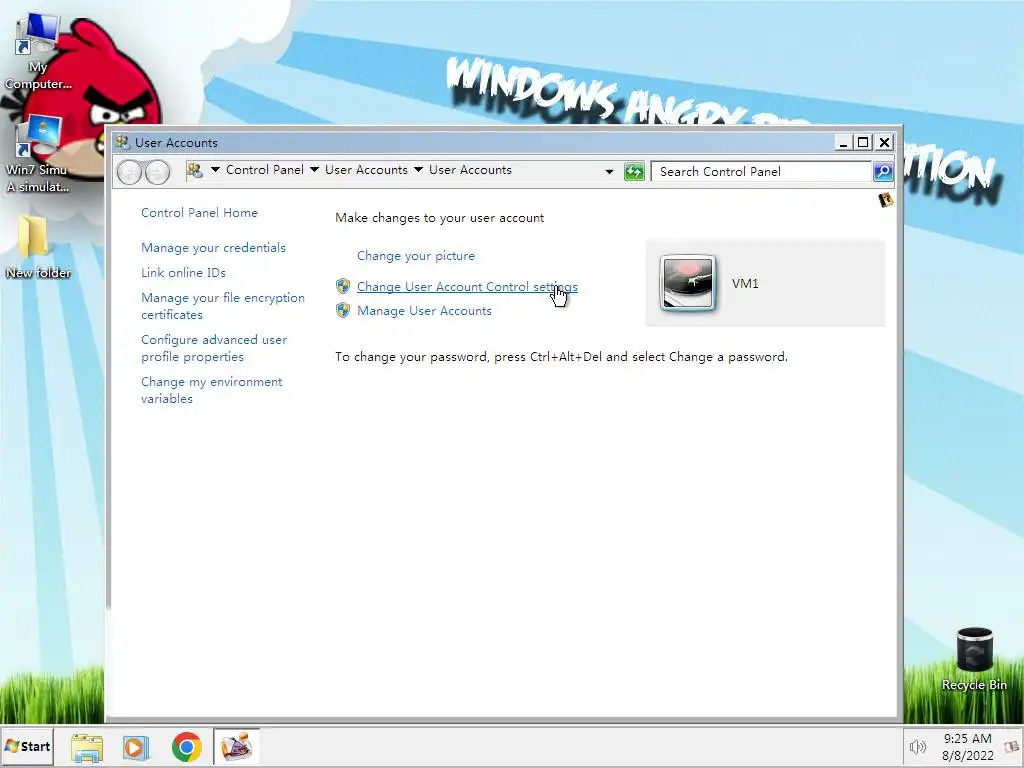
Task: Select the Win7 Simu desktop shortcut
Action: (38, 154)
